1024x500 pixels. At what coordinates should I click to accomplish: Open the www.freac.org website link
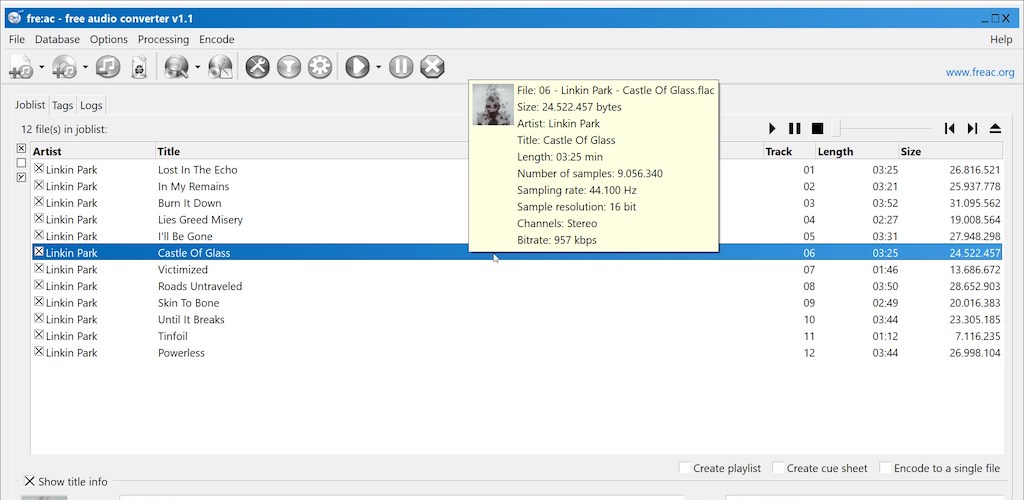979,72
